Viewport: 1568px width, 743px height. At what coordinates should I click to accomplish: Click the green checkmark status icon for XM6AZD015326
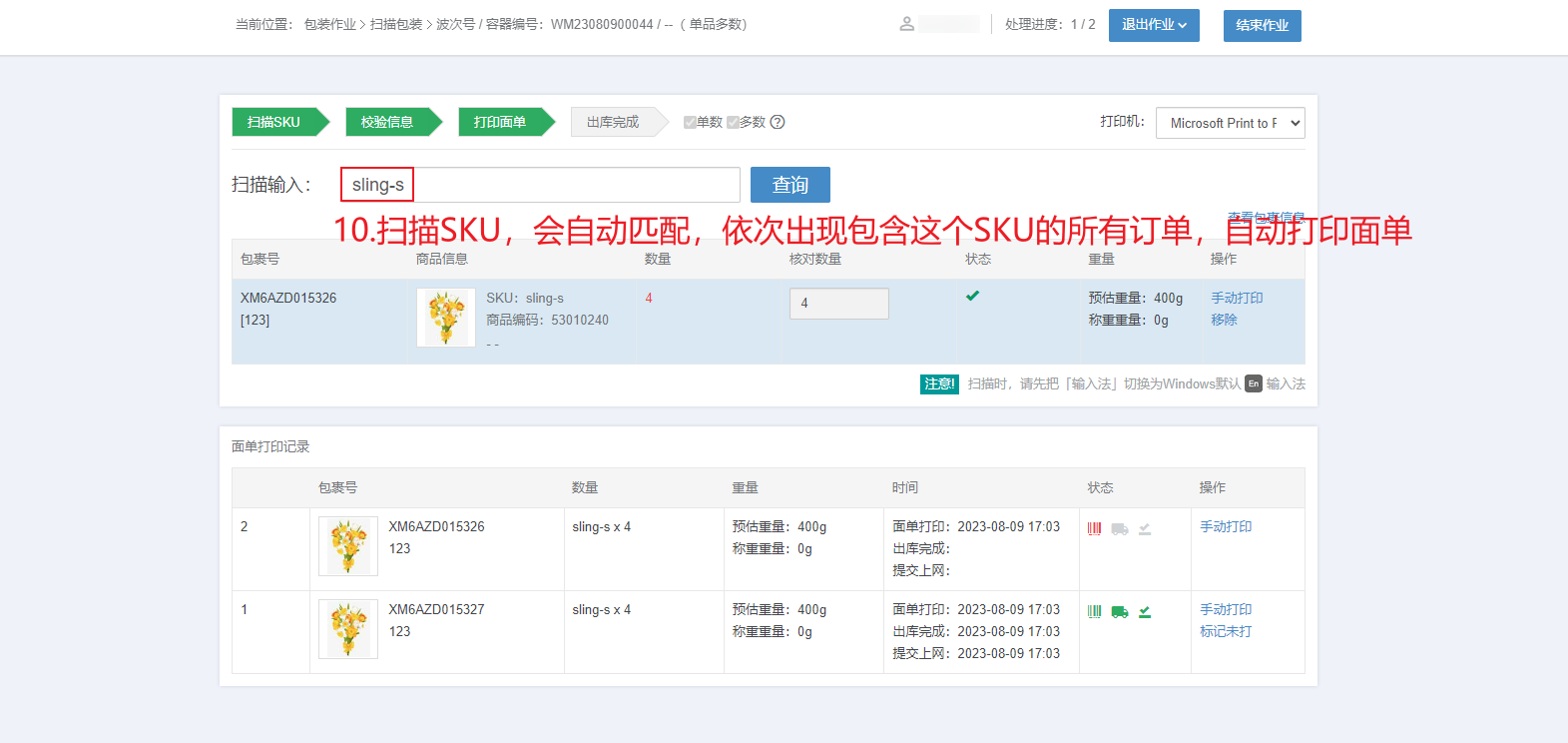click(972, 296)
